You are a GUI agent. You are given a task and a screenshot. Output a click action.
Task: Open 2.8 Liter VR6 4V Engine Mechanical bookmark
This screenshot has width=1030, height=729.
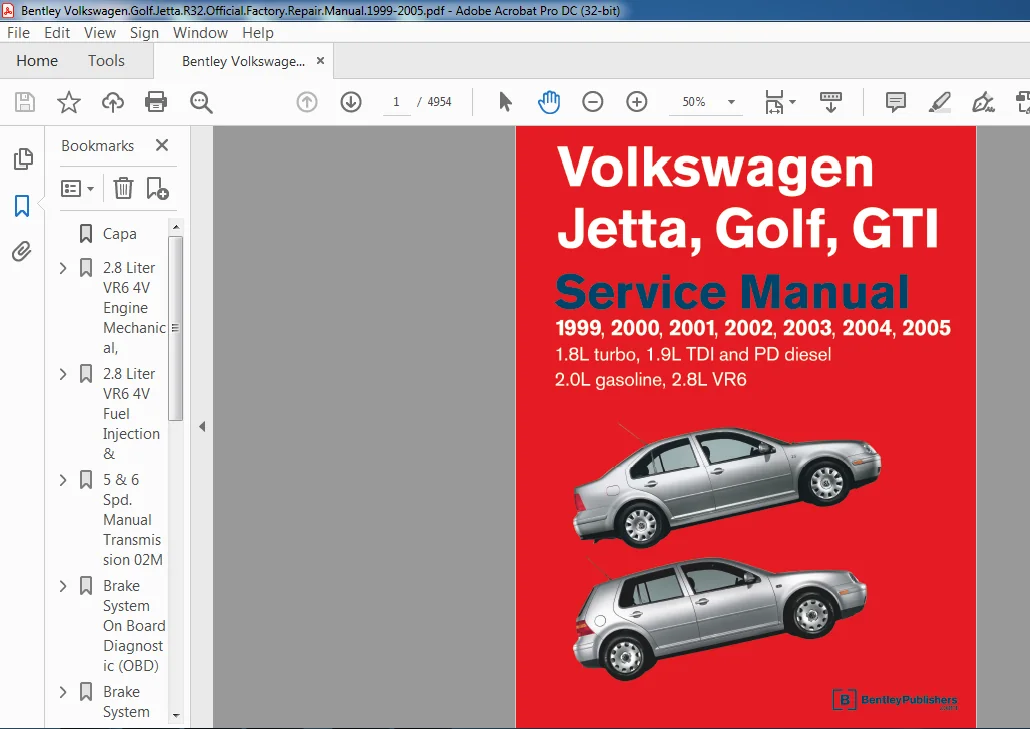pyautogui.click(x=134, y=308)
